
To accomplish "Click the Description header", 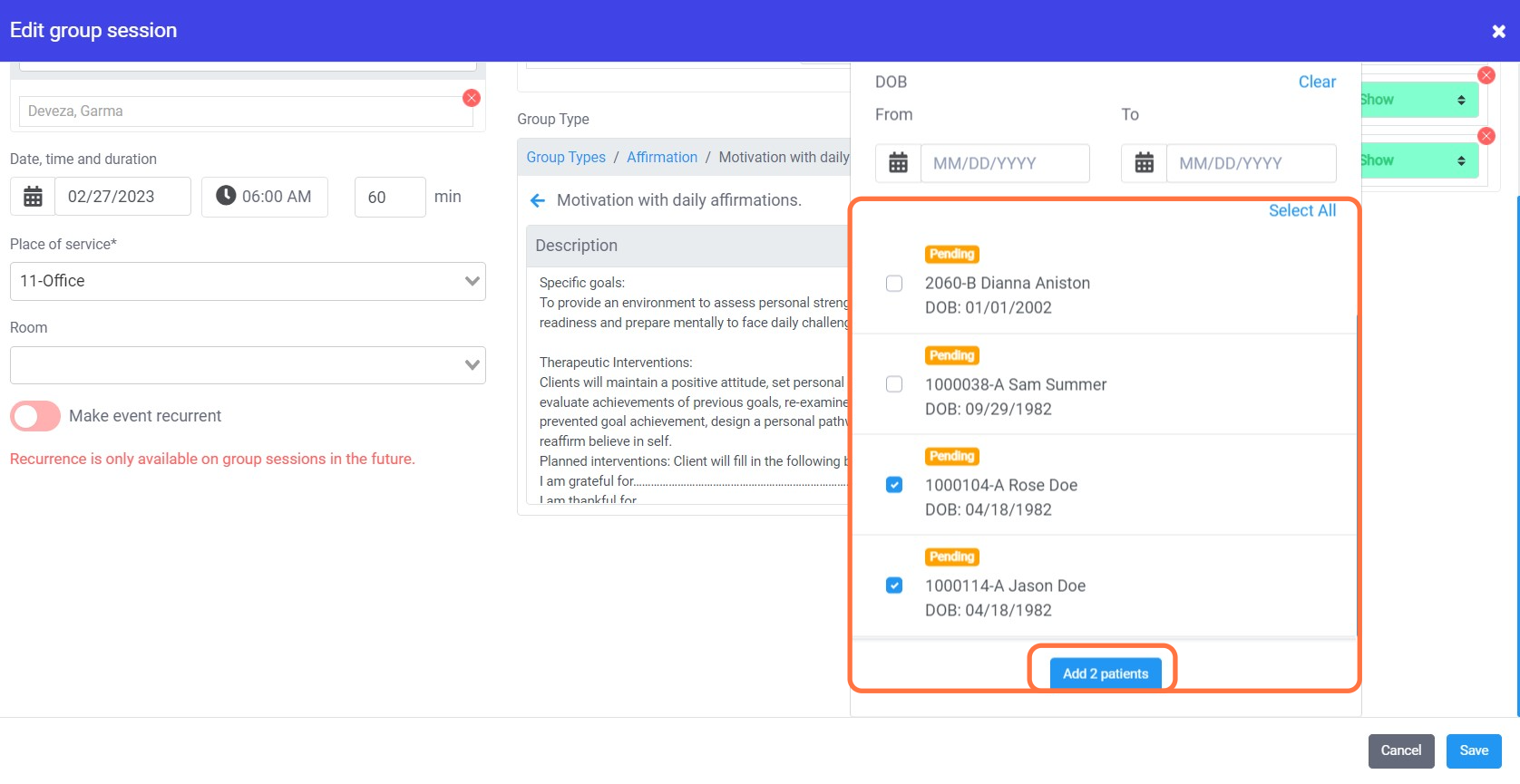I will (688, 246).
